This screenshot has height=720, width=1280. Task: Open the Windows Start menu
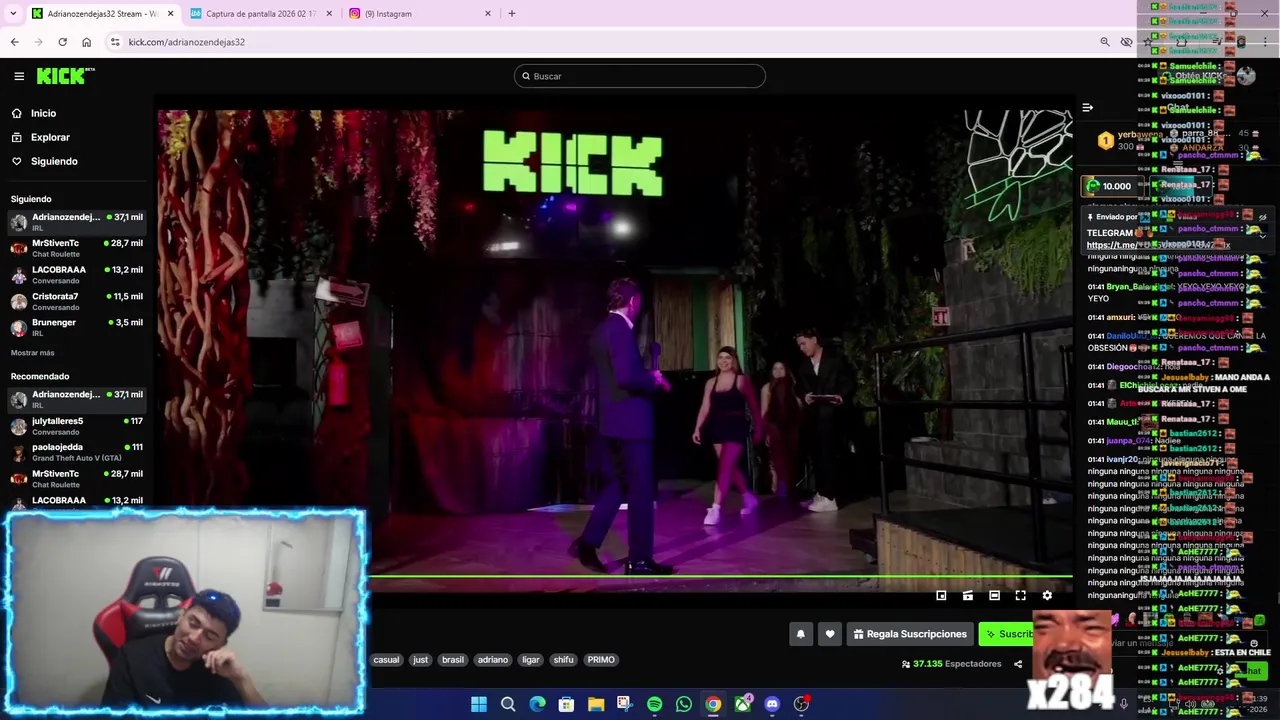[x=479, y=704]
